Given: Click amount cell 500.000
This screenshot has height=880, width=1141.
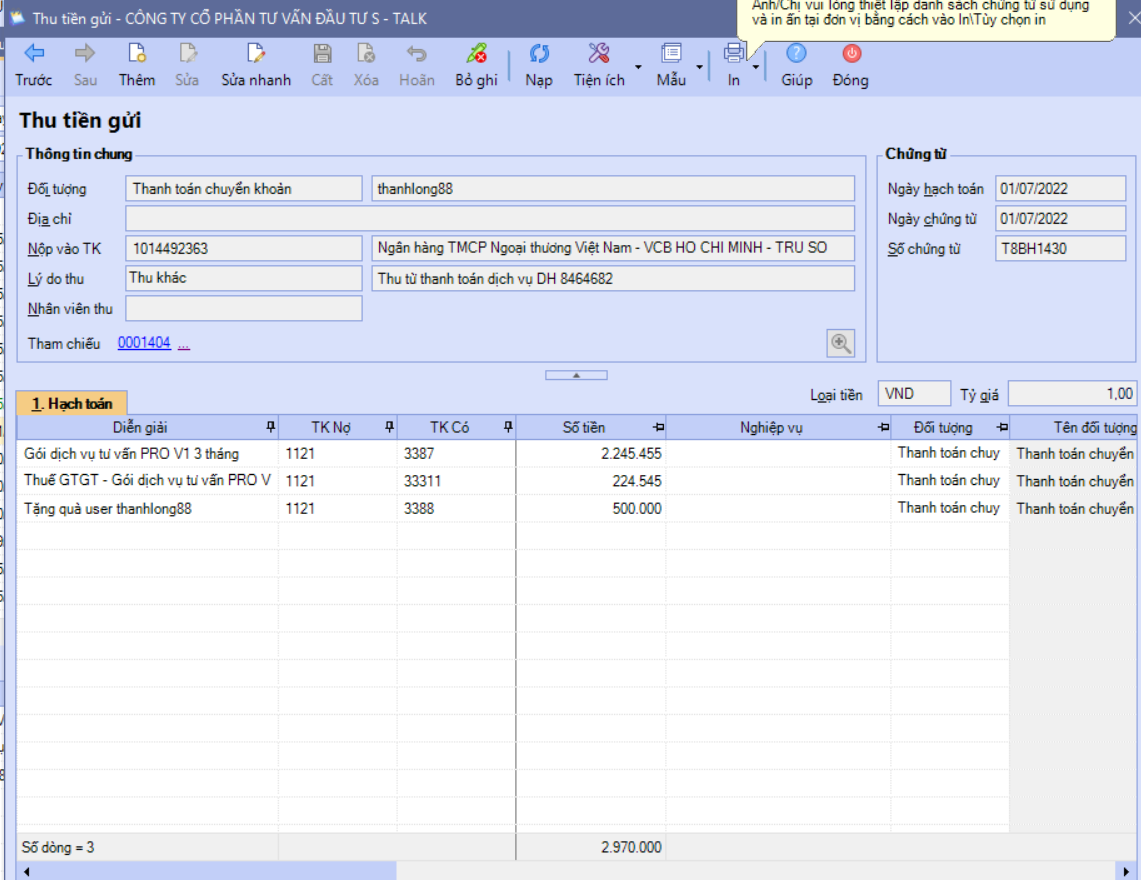Looking at the screenshot, I should pos(590,508).
